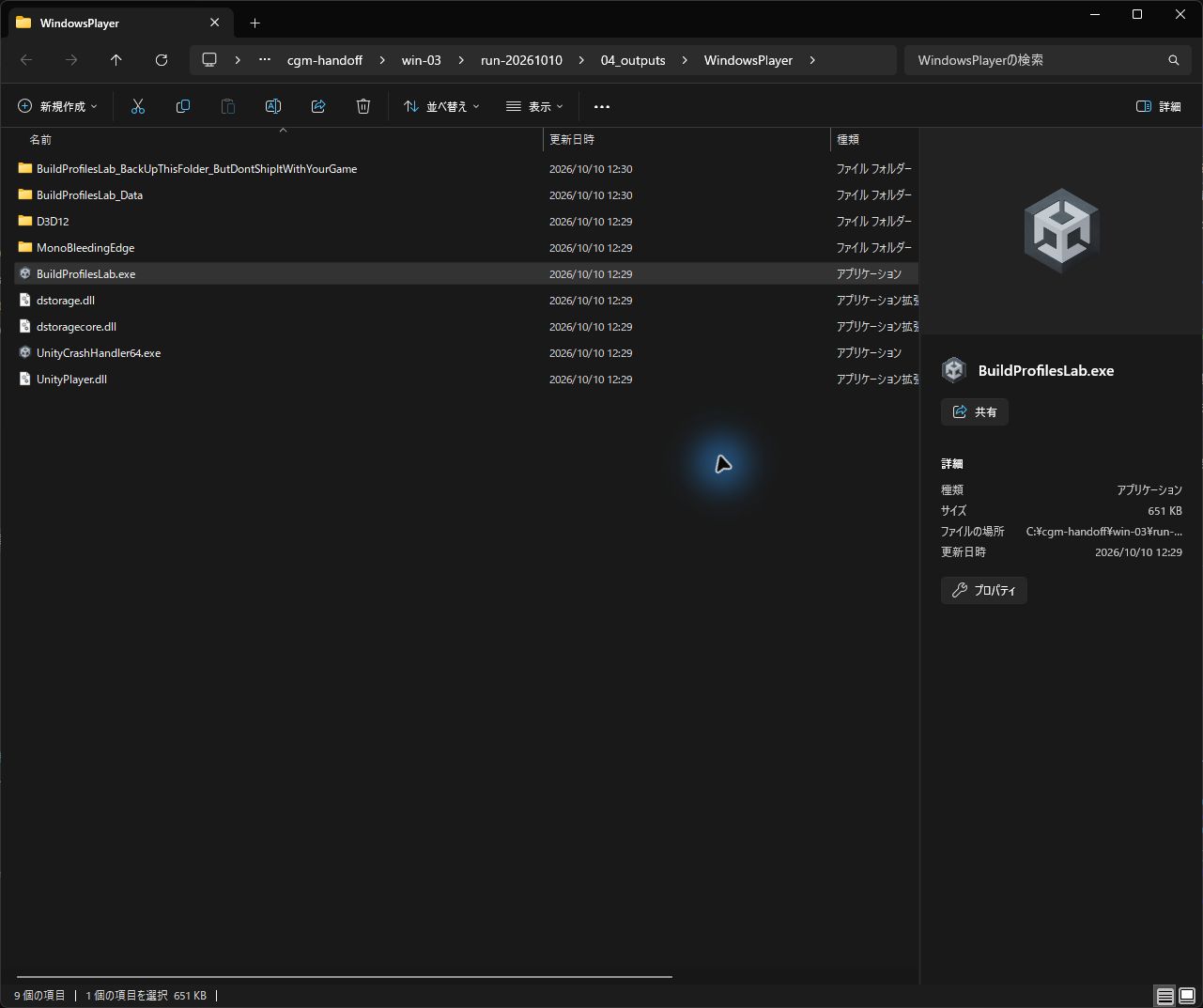Click the Cut scissors icon
The width and height of the screenshot is (1203, 1008).
[x=138, y=106]
